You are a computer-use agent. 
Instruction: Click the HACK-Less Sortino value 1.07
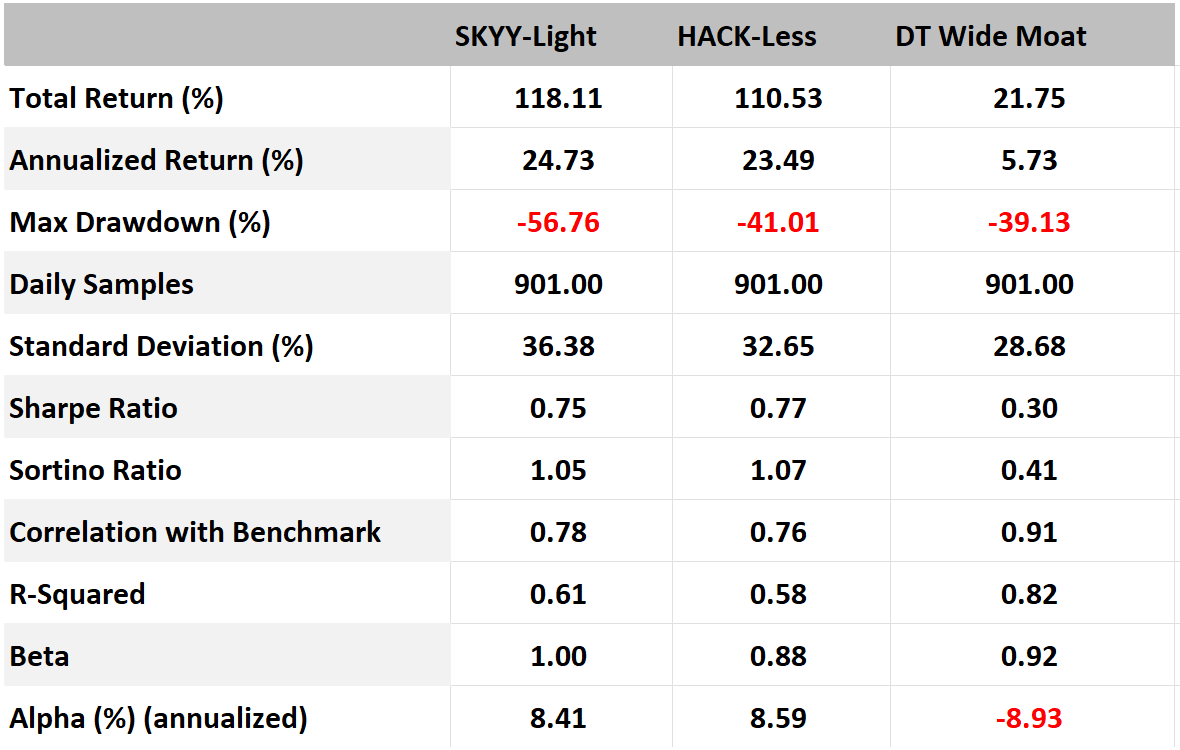tap(778, 470)
